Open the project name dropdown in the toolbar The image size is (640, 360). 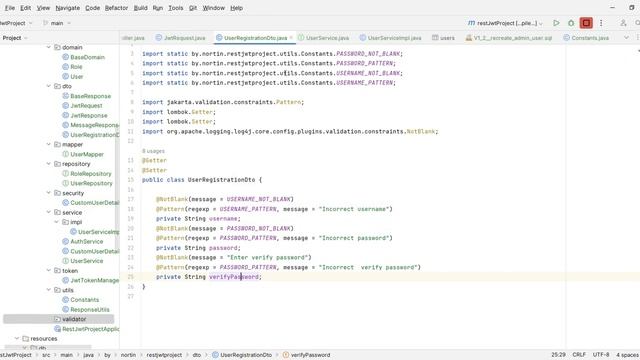point(16,23)
